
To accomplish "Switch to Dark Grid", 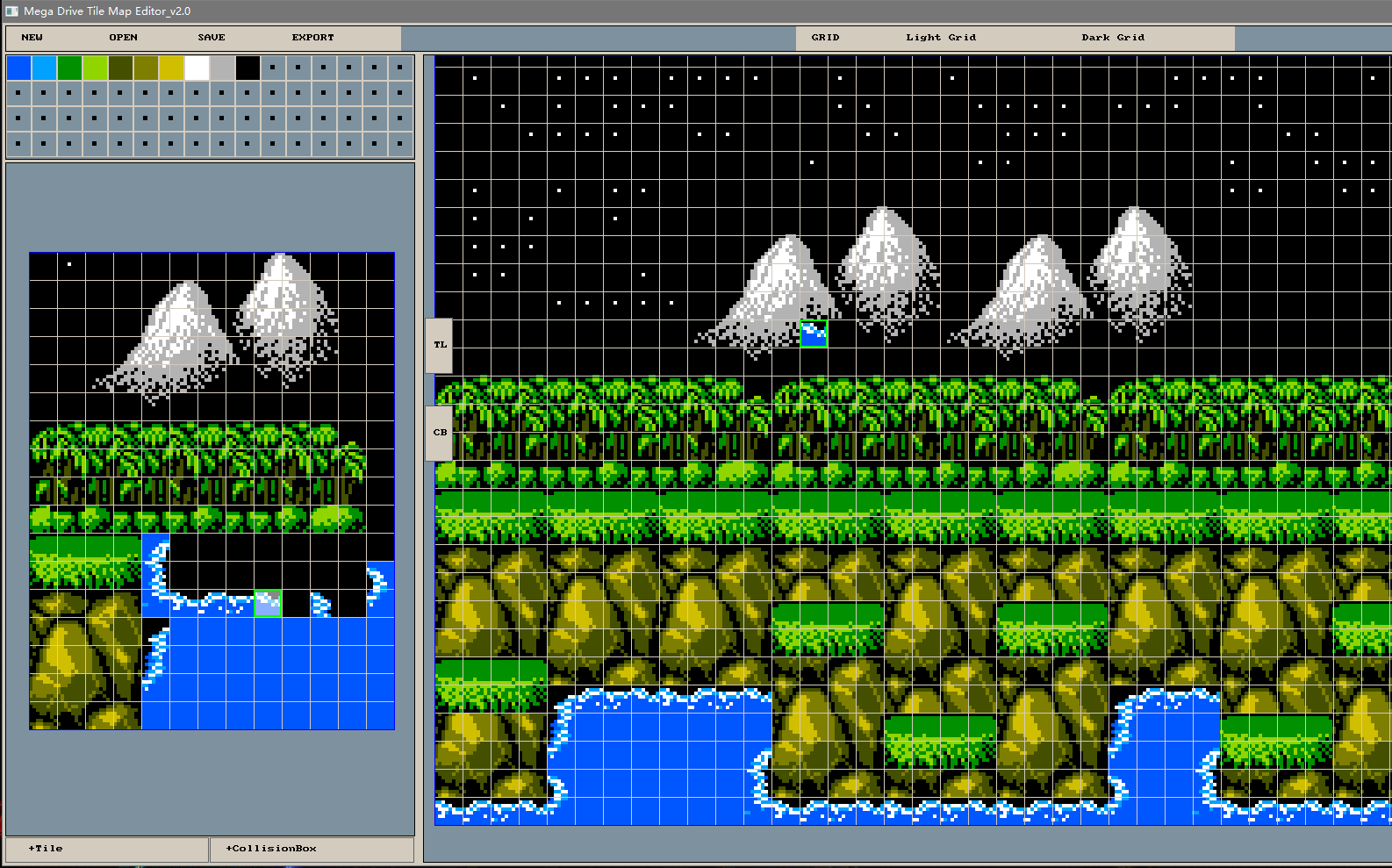I will [1113, 38].
